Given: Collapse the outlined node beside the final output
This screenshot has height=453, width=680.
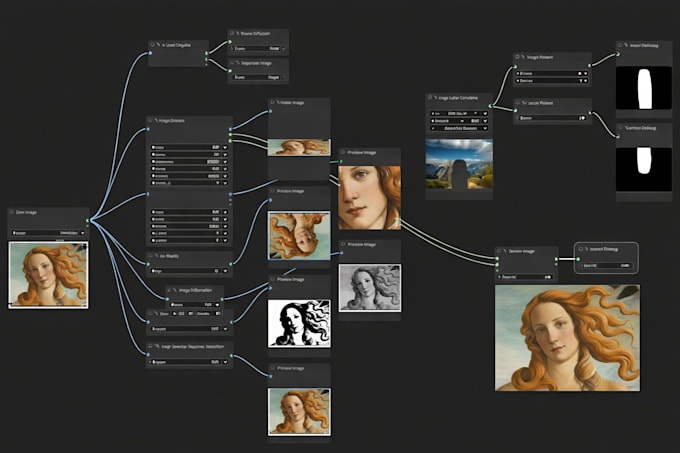Looking at the screenshot, I should pos(581,249).
